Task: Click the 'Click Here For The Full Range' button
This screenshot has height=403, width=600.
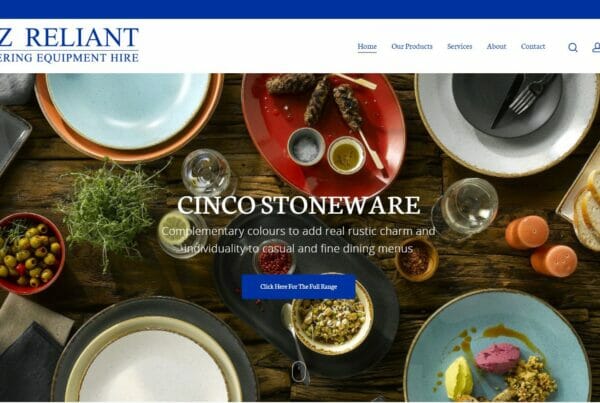Action: pyautogui.click(x=298, y=286)
